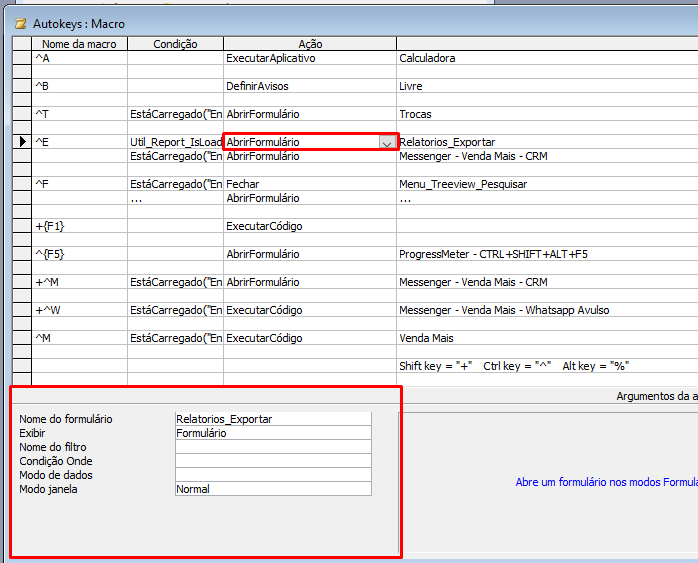Click the 'Modo janela' field showing Normal
Viewport: 698px width, 563px height.
272,489
